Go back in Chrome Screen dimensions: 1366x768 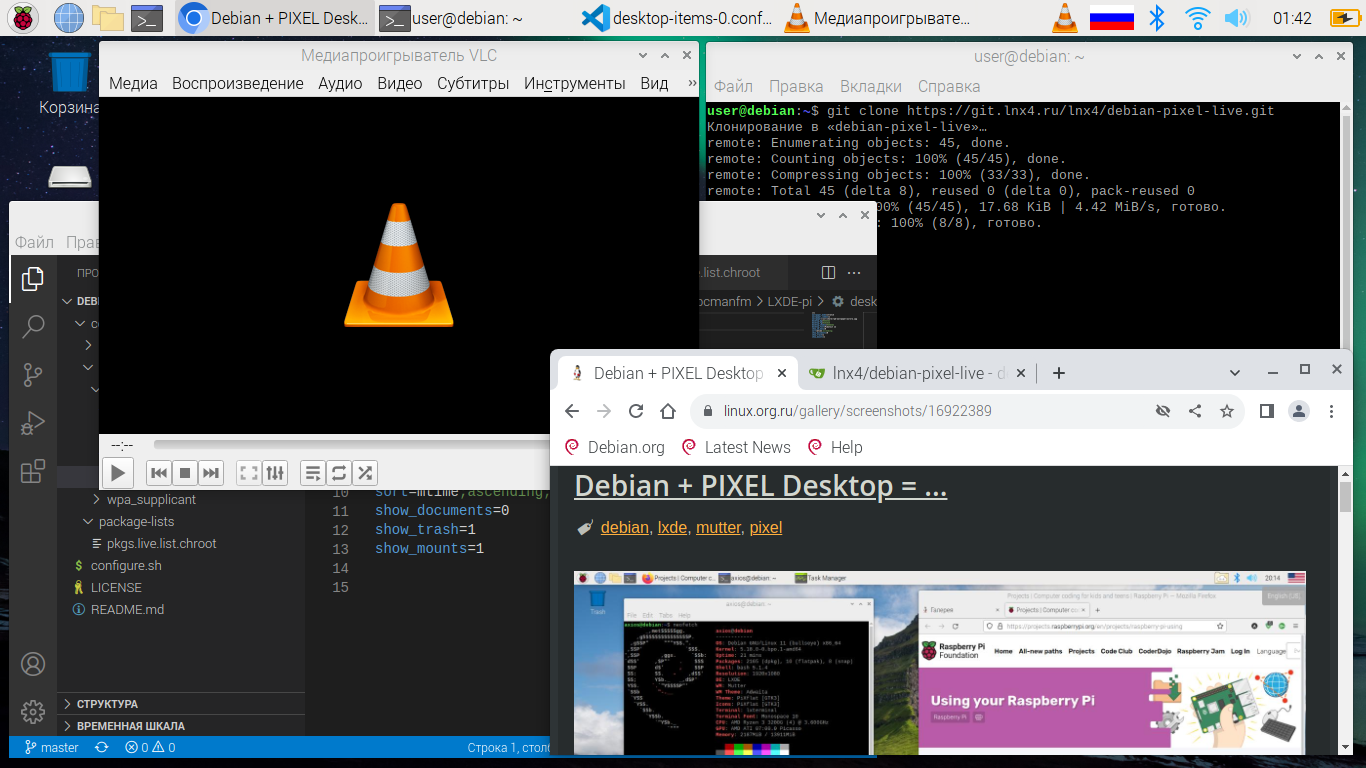[x=572, y=411]
